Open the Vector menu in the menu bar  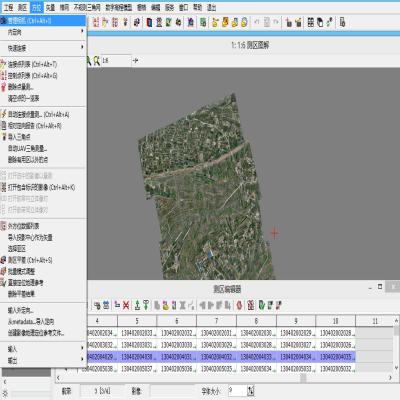tap(50, 7)
